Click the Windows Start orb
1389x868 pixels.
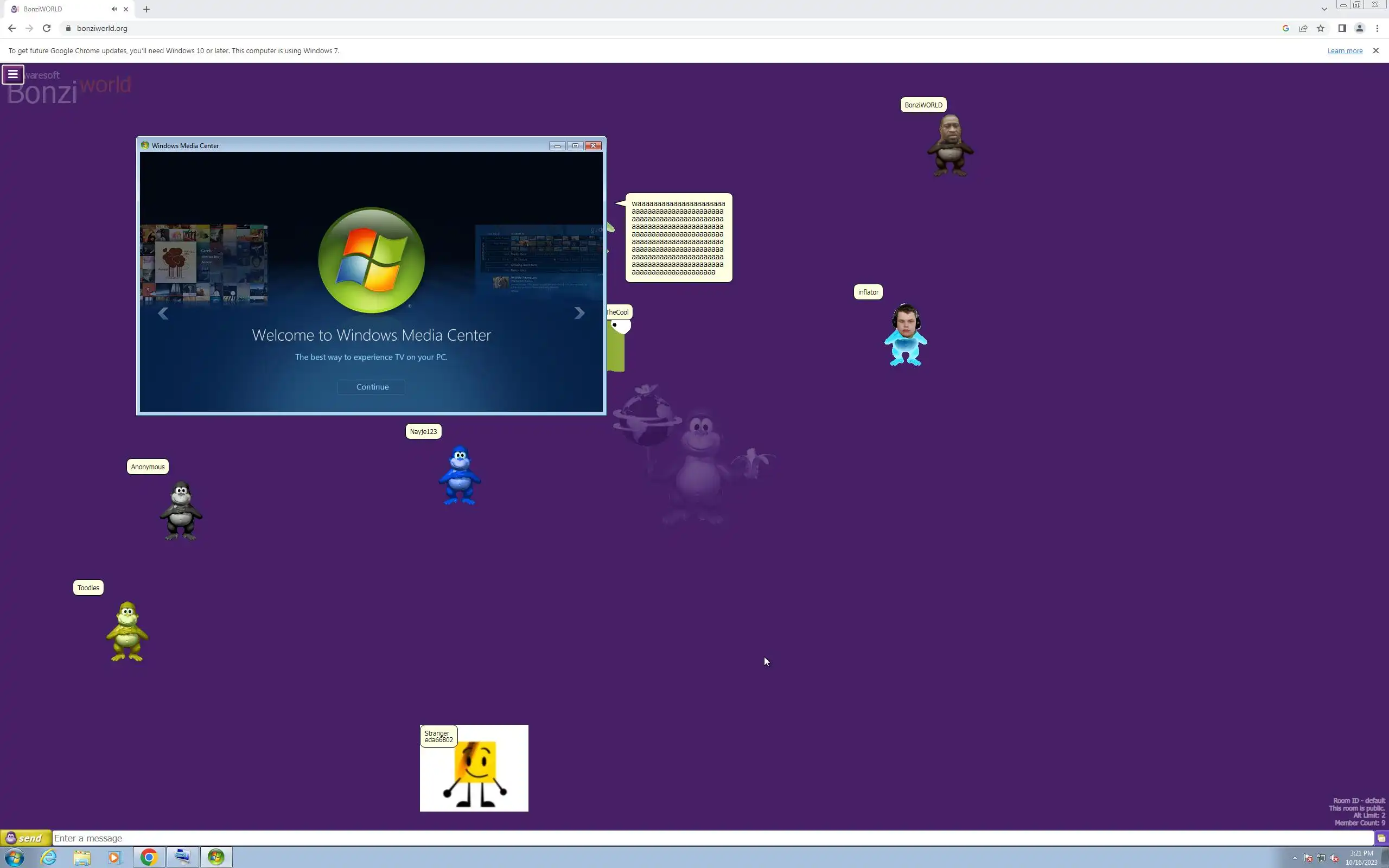coord(14,857)
